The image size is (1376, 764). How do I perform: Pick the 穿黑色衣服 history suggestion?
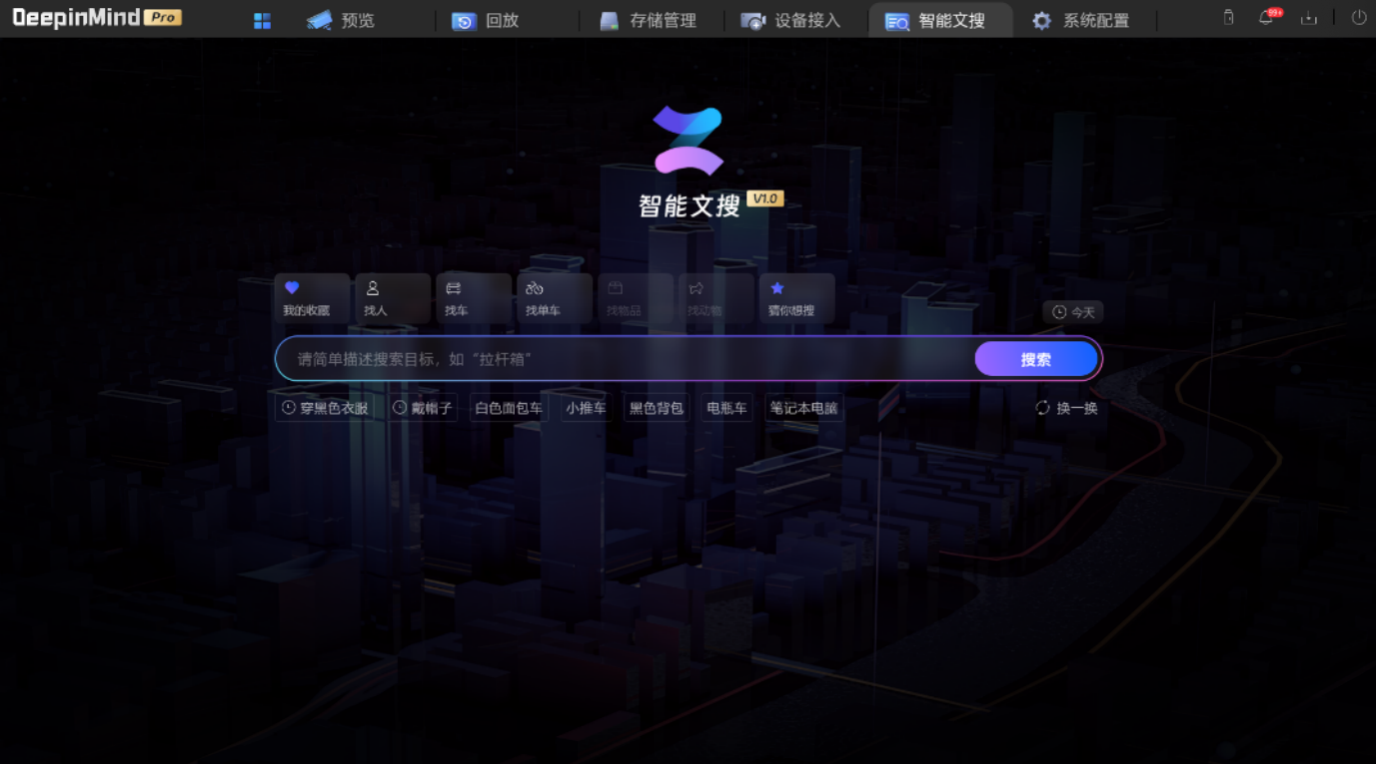[325, 408]
